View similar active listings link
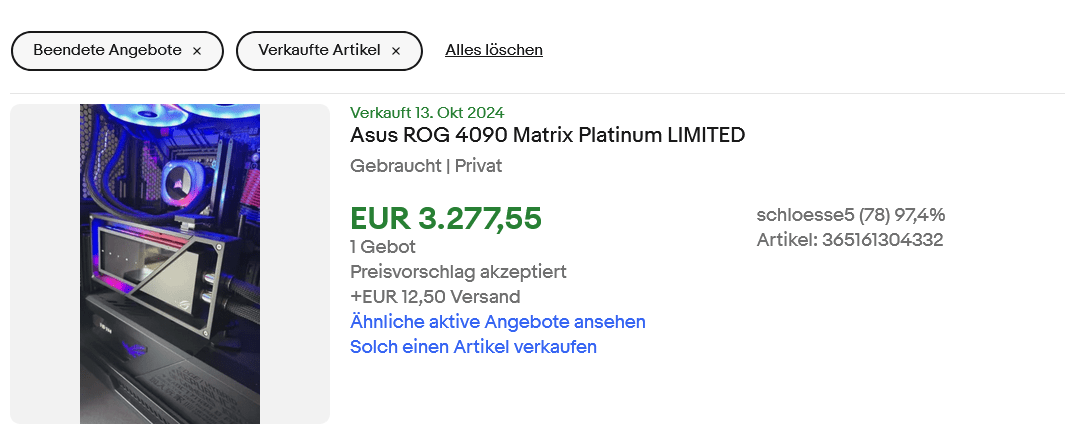This screenshot has width=1065, height=431. (498, 322)
